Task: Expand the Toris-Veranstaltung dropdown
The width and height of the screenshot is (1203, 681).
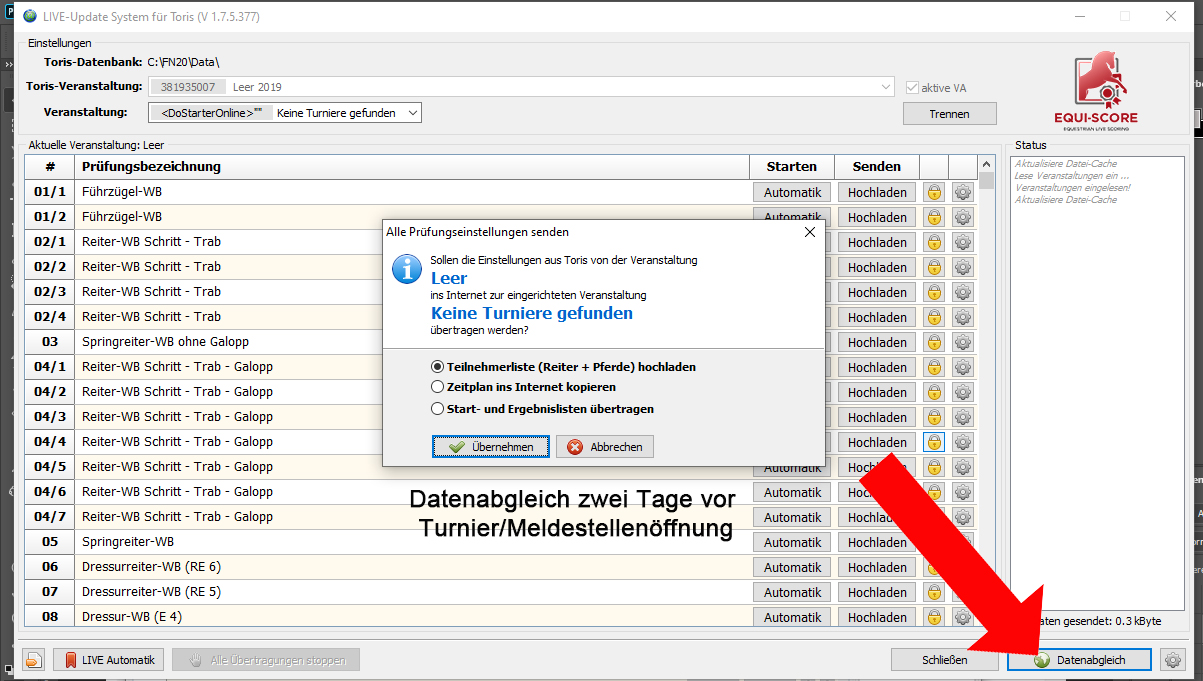Action: [x=885, y=87]
